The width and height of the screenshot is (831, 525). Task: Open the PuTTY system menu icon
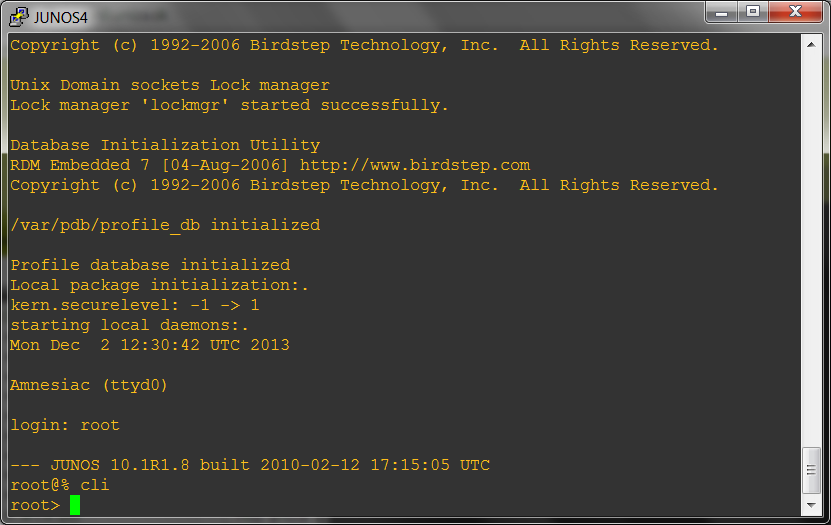coord(19,17)
